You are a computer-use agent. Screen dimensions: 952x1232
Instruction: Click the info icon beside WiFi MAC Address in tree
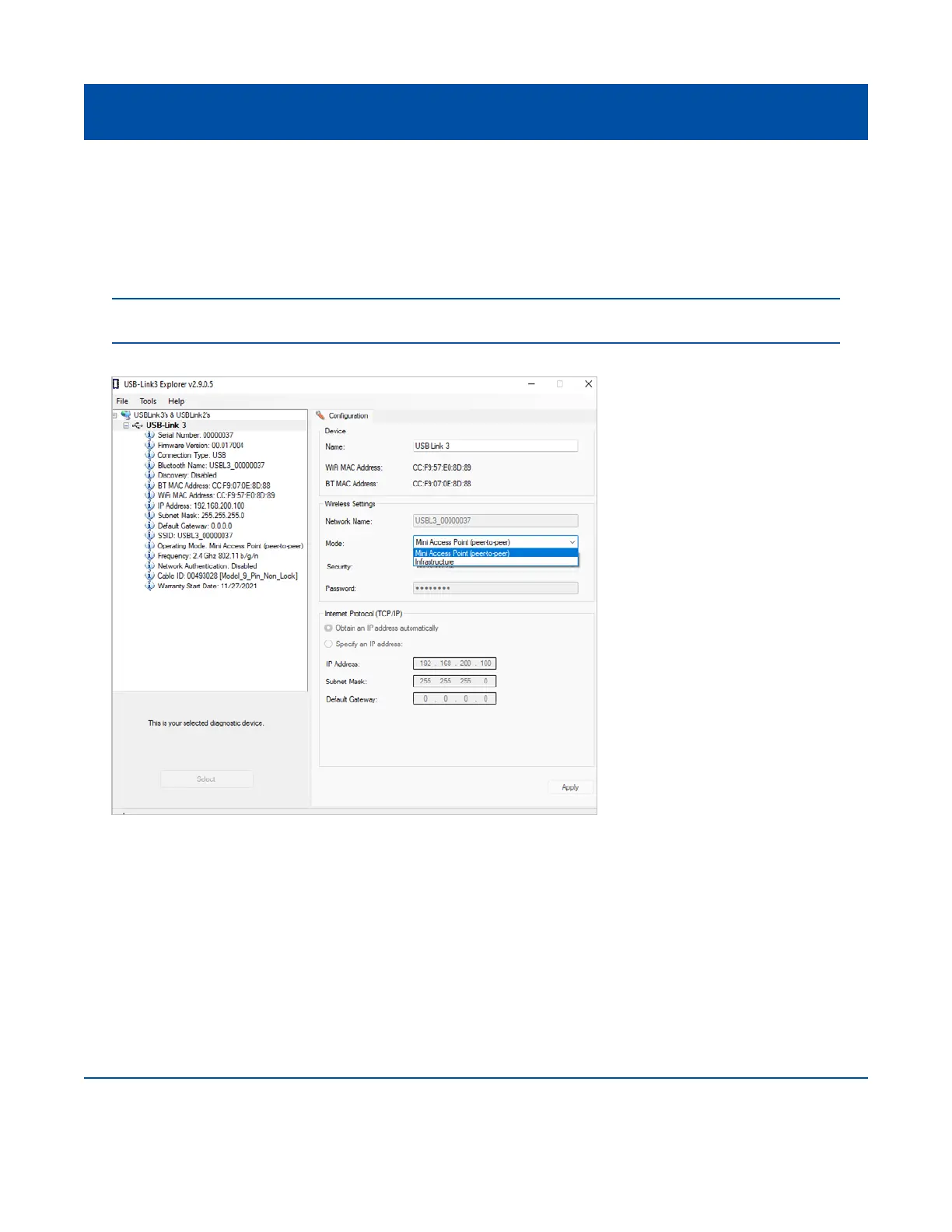tap(149, 495)
